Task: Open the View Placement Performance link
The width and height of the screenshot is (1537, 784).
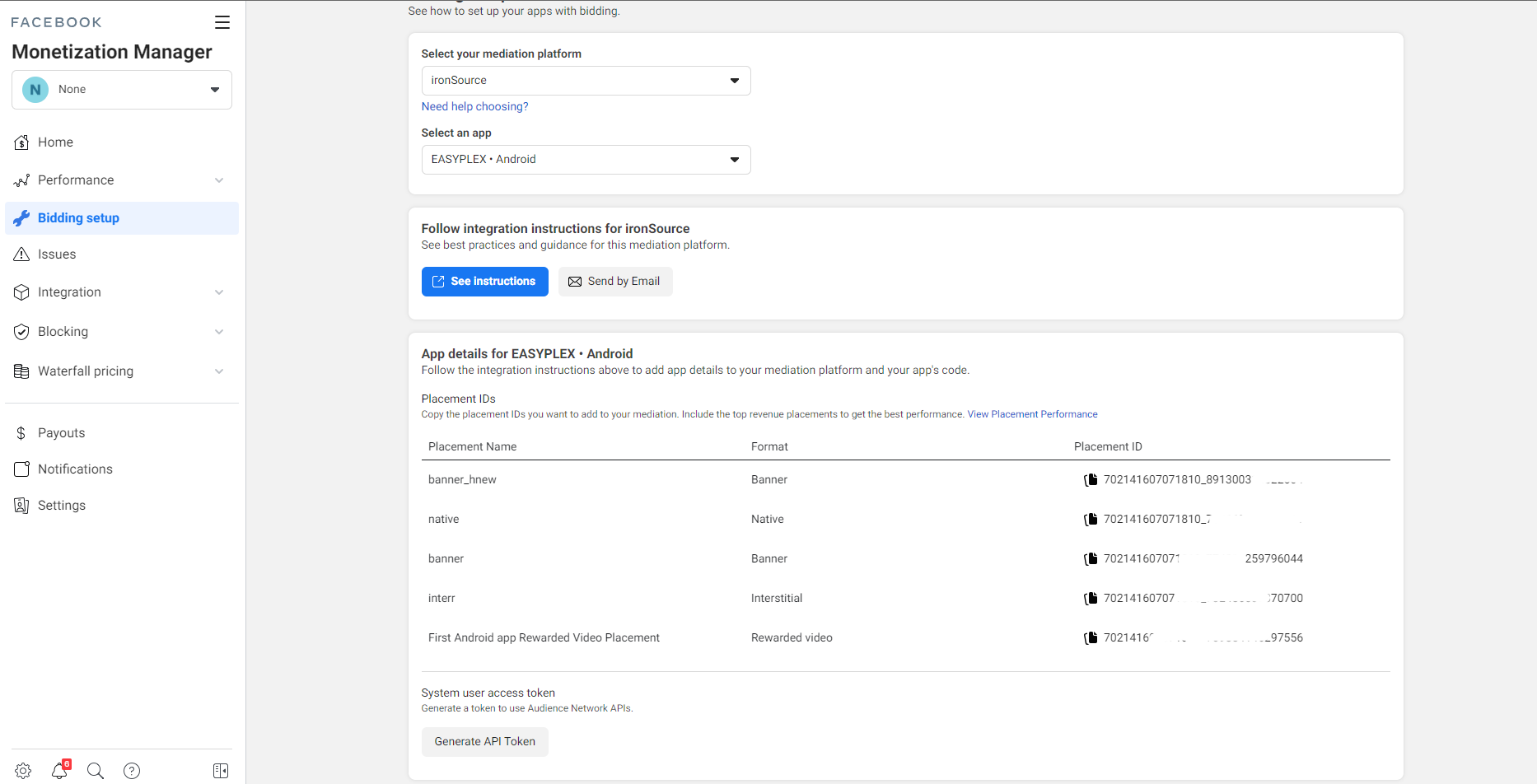Action: coord(1032,414)
